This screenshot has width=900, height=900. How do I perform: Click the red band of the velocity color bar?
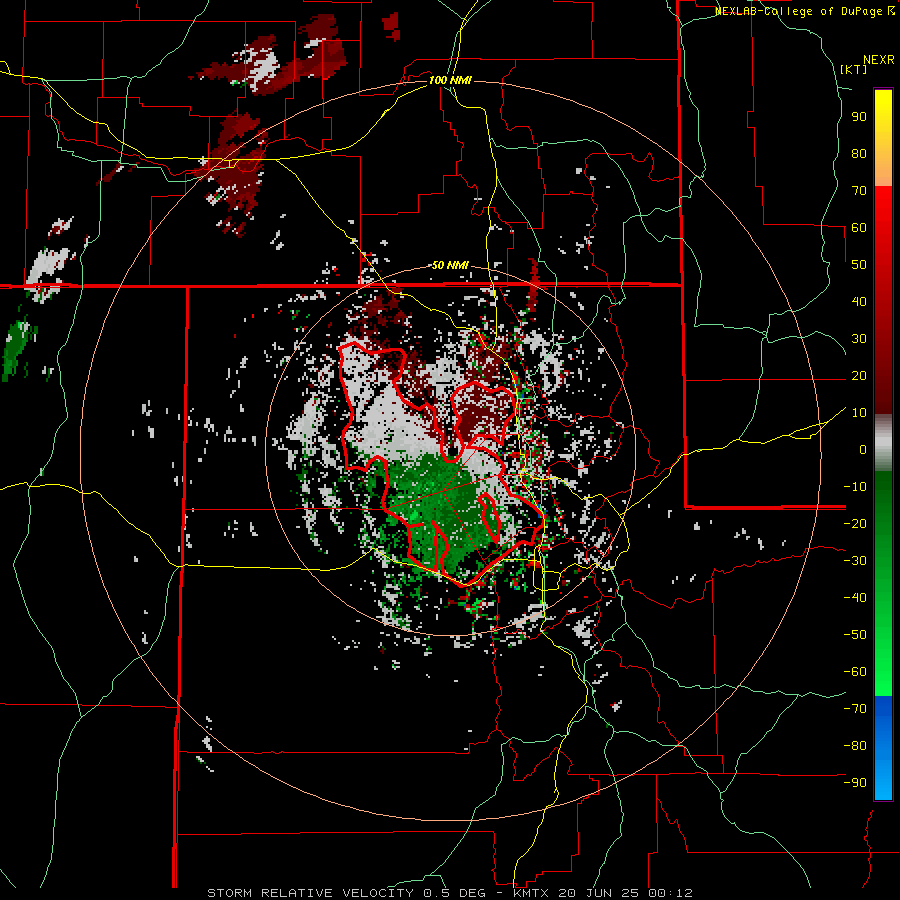coord(883,300)
